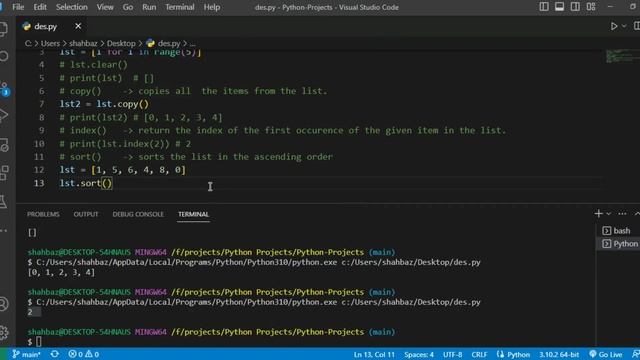Show additional views ellipsis in activity bar

click(x=4, y=231)
